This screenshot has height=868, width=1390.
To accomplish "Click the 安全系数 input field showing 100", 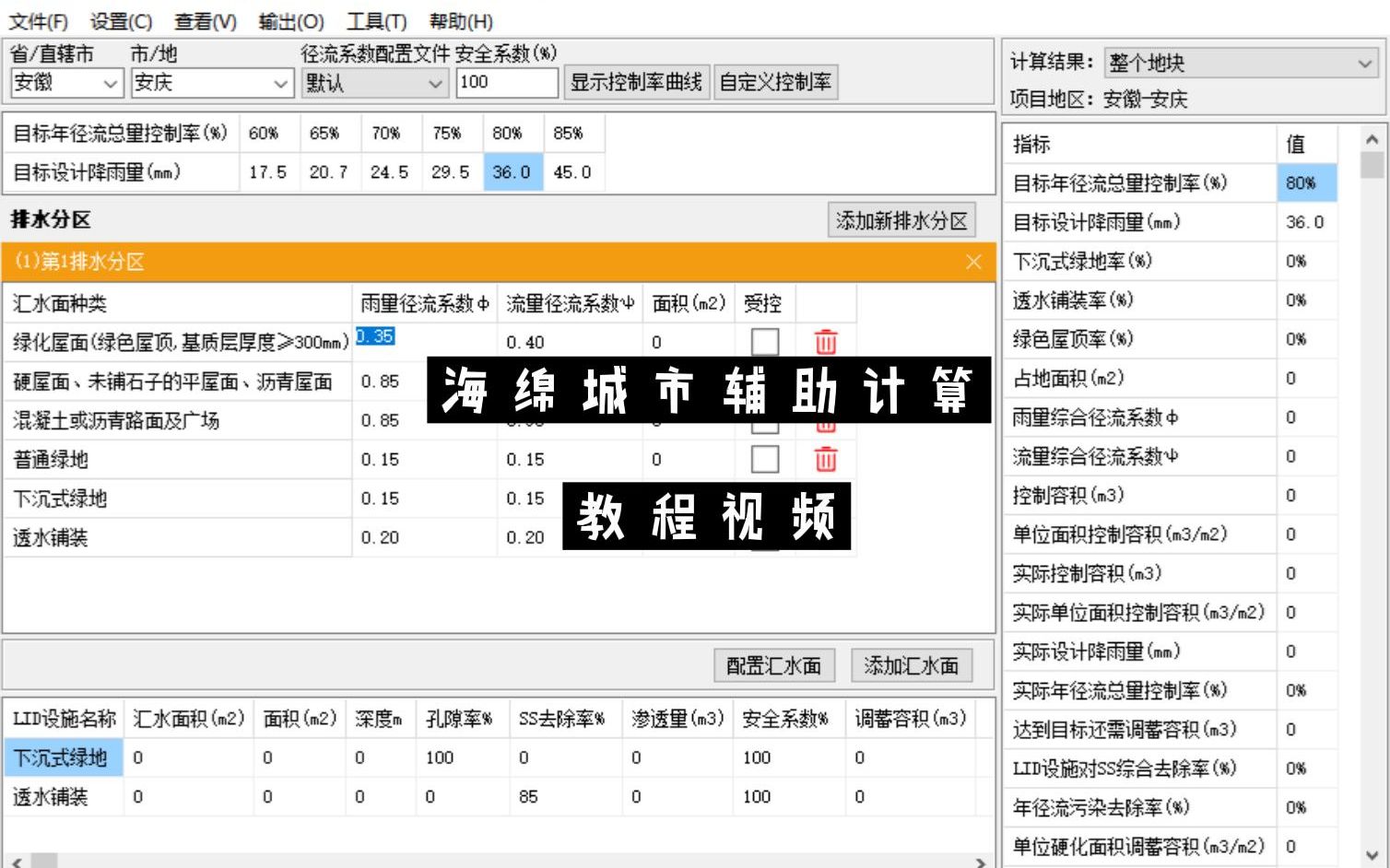I will (x=507, y=83).
